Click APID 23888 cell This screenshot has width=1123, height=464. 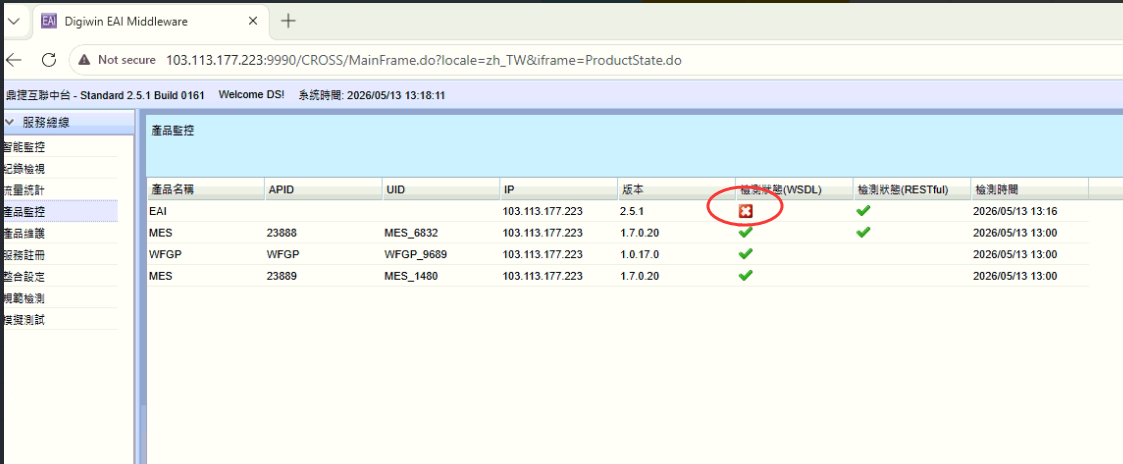(281, 233)
